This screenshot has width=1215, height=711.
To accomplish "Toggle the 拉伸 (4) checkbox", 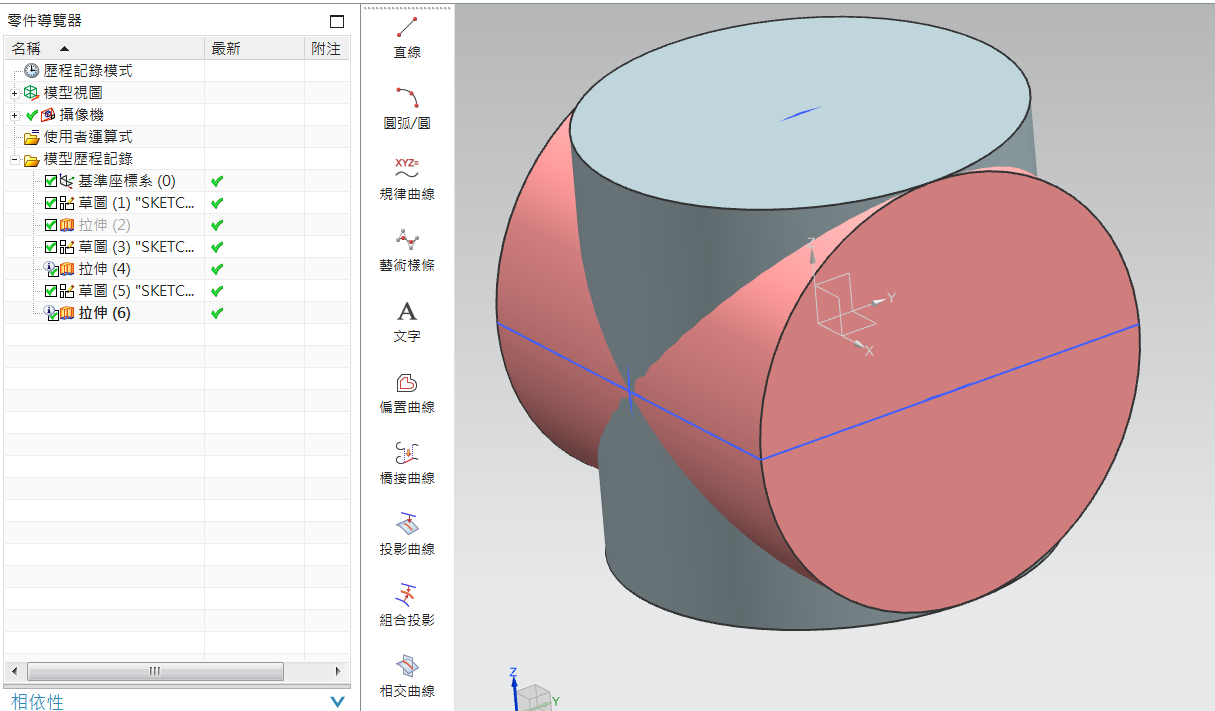I will coord(53,271).
